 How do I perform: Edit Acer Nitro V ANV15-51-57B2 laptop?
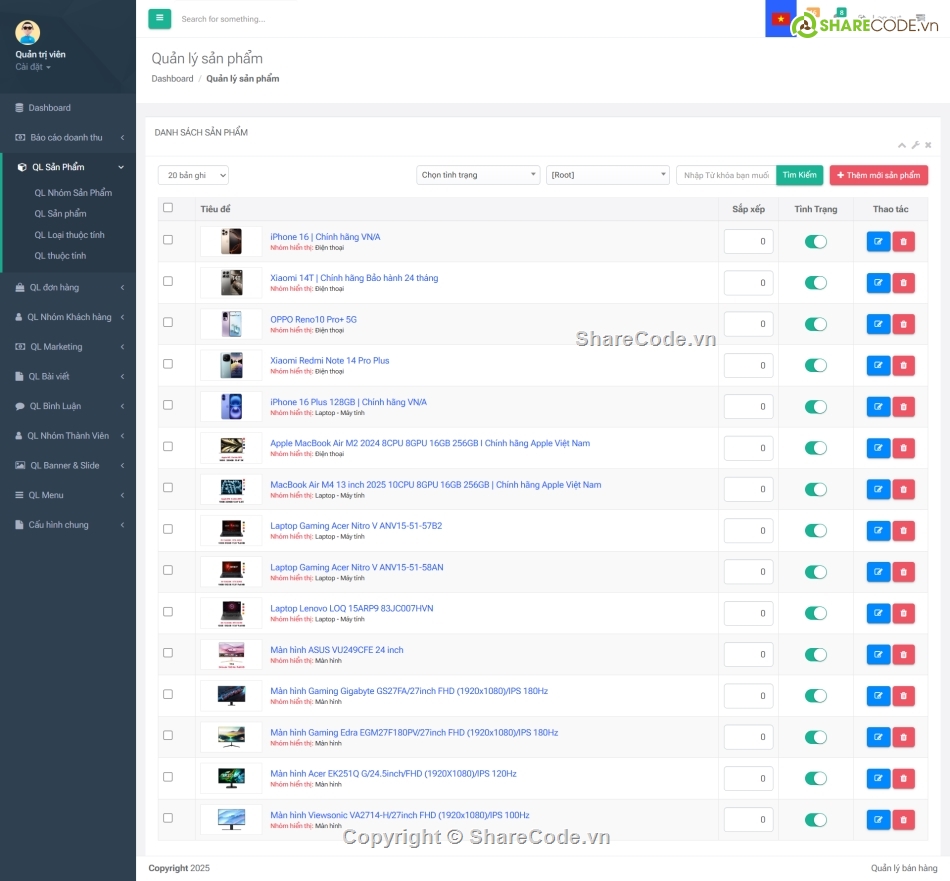tap(878, 530)
